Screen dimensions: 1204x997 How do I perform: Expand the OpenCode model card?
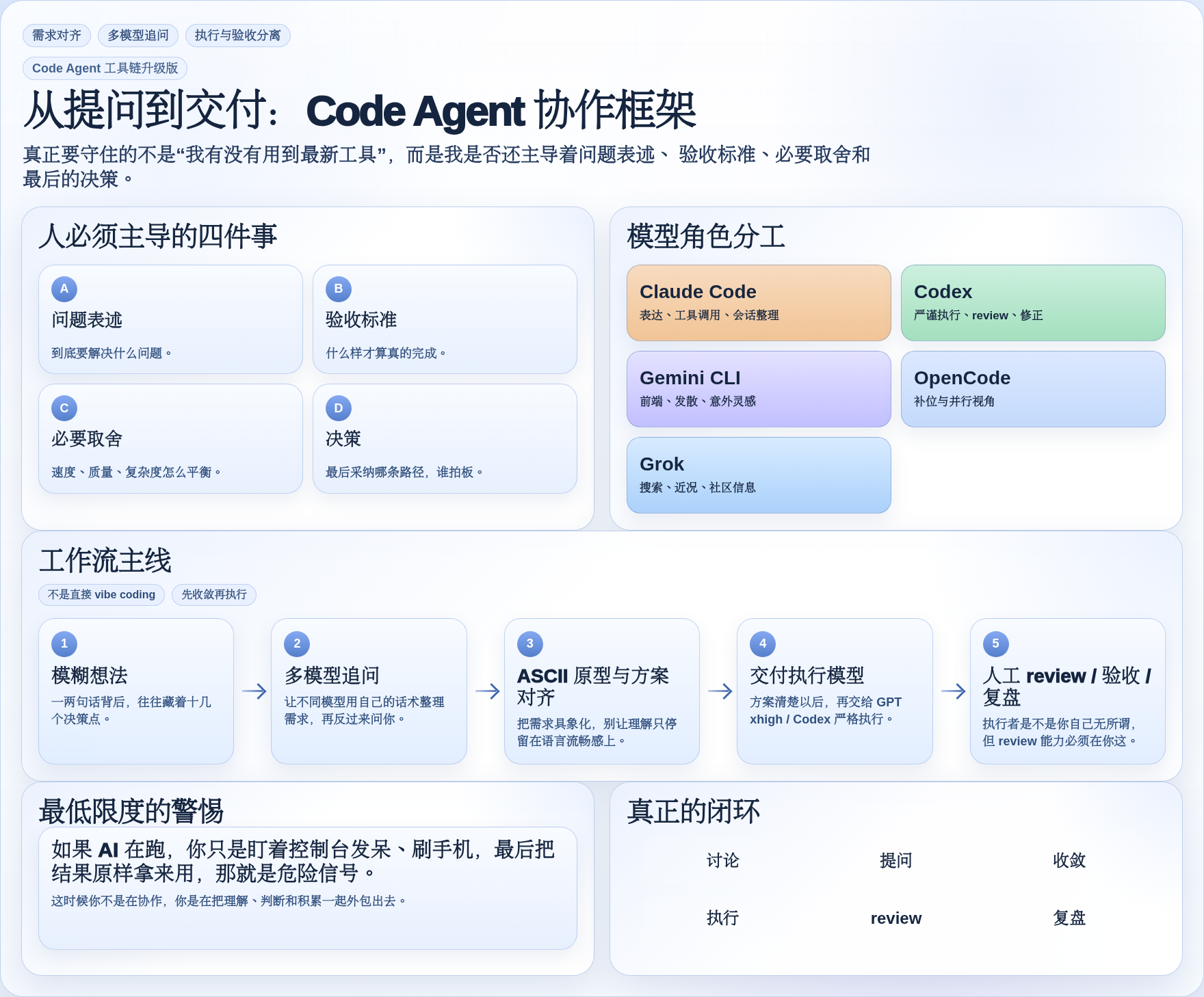pyautogui.click(x=1033, y=388)
